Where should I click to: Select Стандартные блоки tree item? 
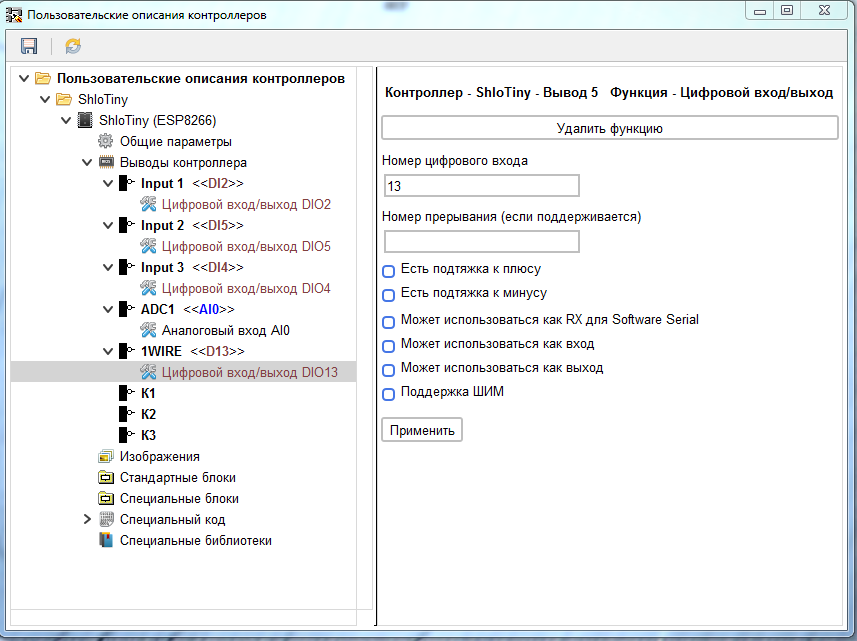[178, 478]
